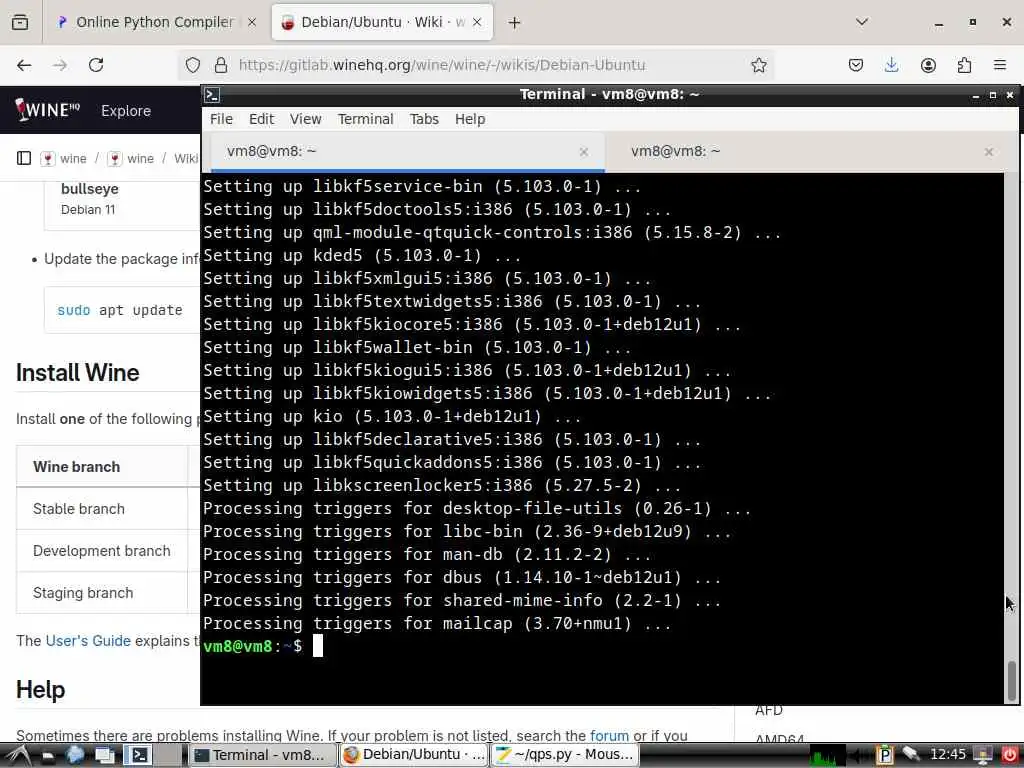Image resolution: width=1024 pixels, height=768 pixels.
Task: Click the 12:45 clock in the tray
Action: (x=948, y=754)
